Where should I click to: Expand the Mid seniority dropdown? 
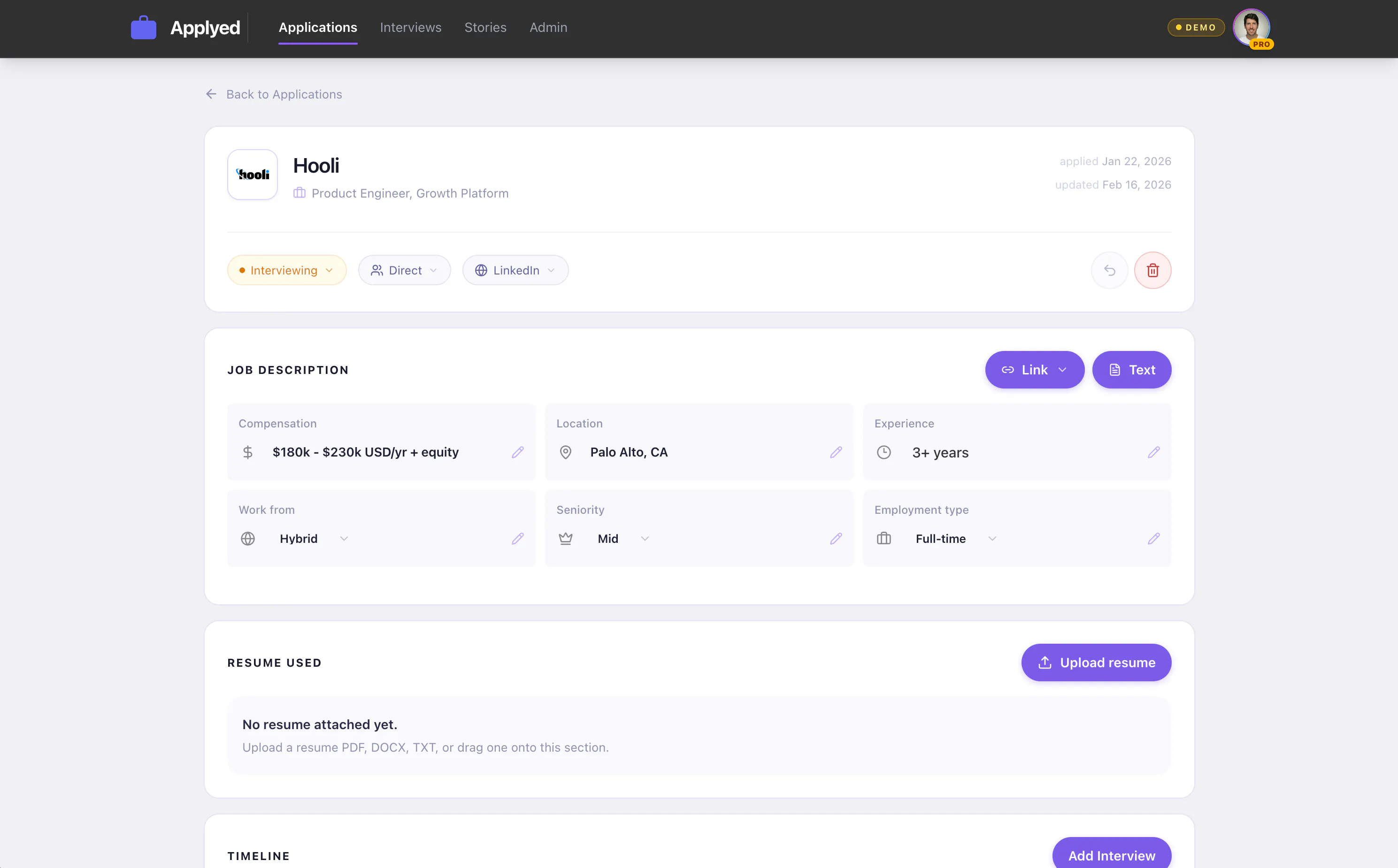pyautogui.click(x=623, y=539)
